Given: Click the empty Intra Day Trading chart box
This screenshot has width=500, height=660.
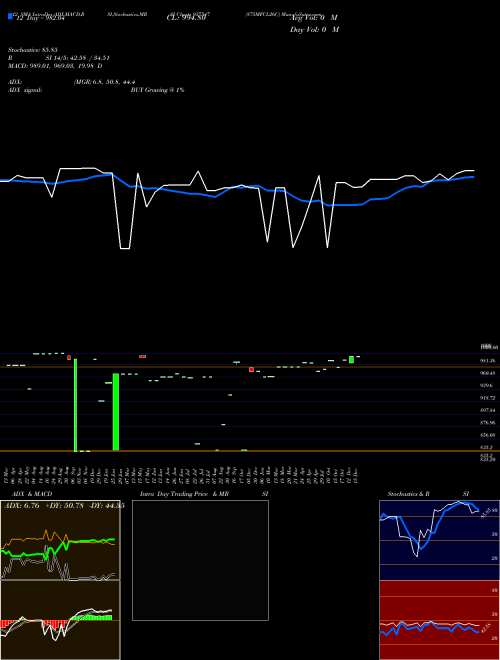Looking at the screenshot, I should point(200,560).
